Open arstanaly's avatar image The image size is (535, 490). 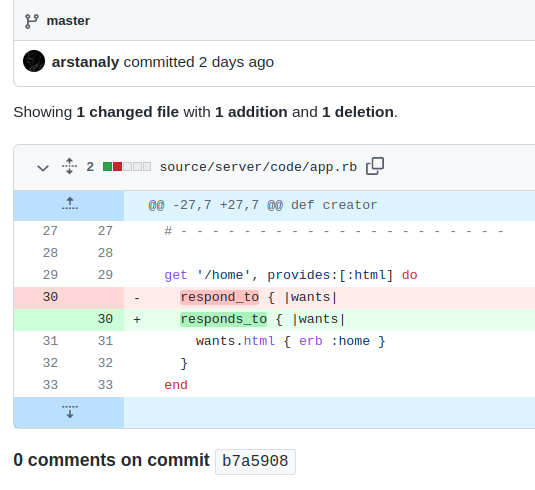(34, 61)
